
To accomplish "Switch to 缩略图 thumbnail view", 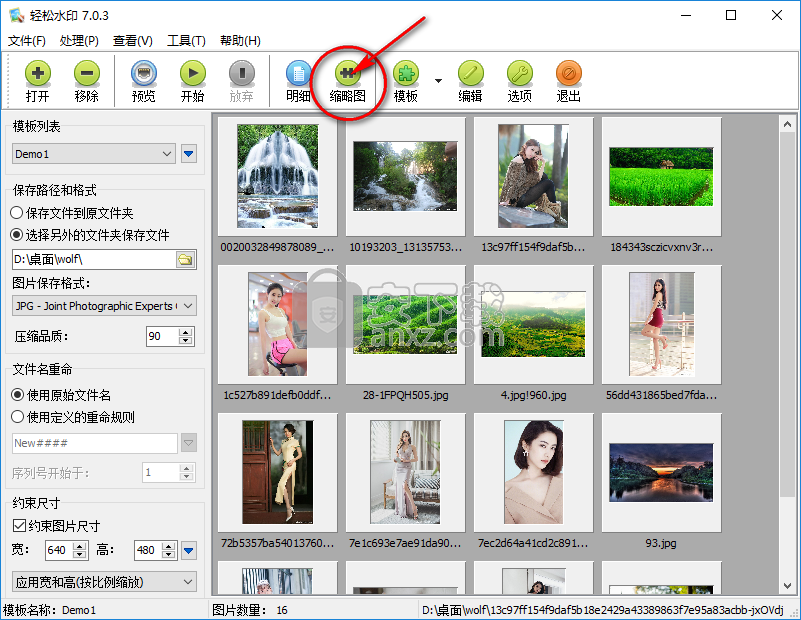I will (347, 81).
